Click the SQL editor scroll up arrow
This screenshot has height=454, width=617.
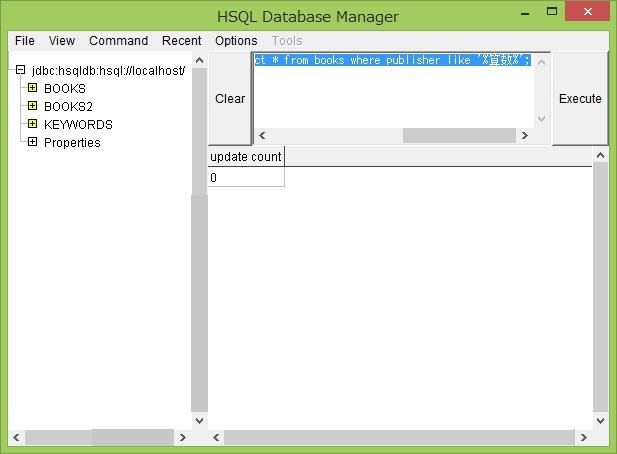541,62
